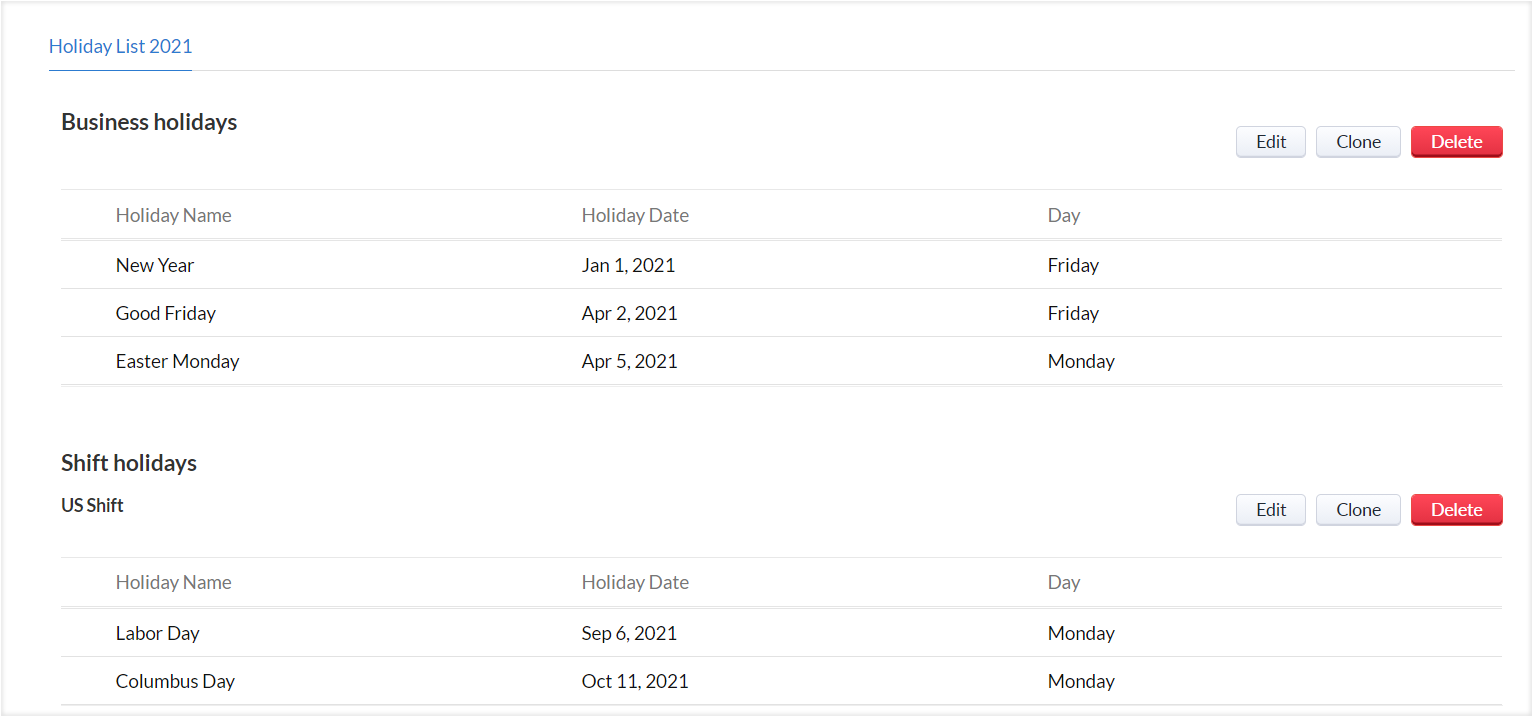Viewport: 1533px width, 717px height.
Task: Edit the US Shift holidays
Action: coord(1270,510)
